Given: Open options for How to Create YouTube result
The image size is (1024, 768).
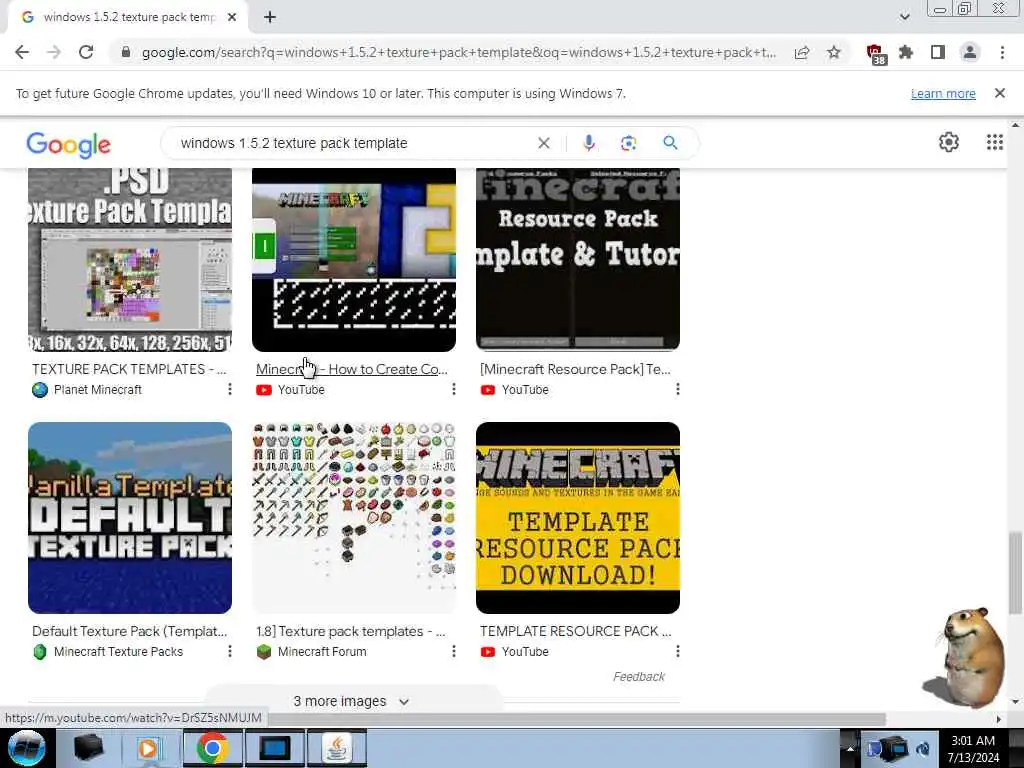Looking at the screenshot, I should tap(454, 389).
